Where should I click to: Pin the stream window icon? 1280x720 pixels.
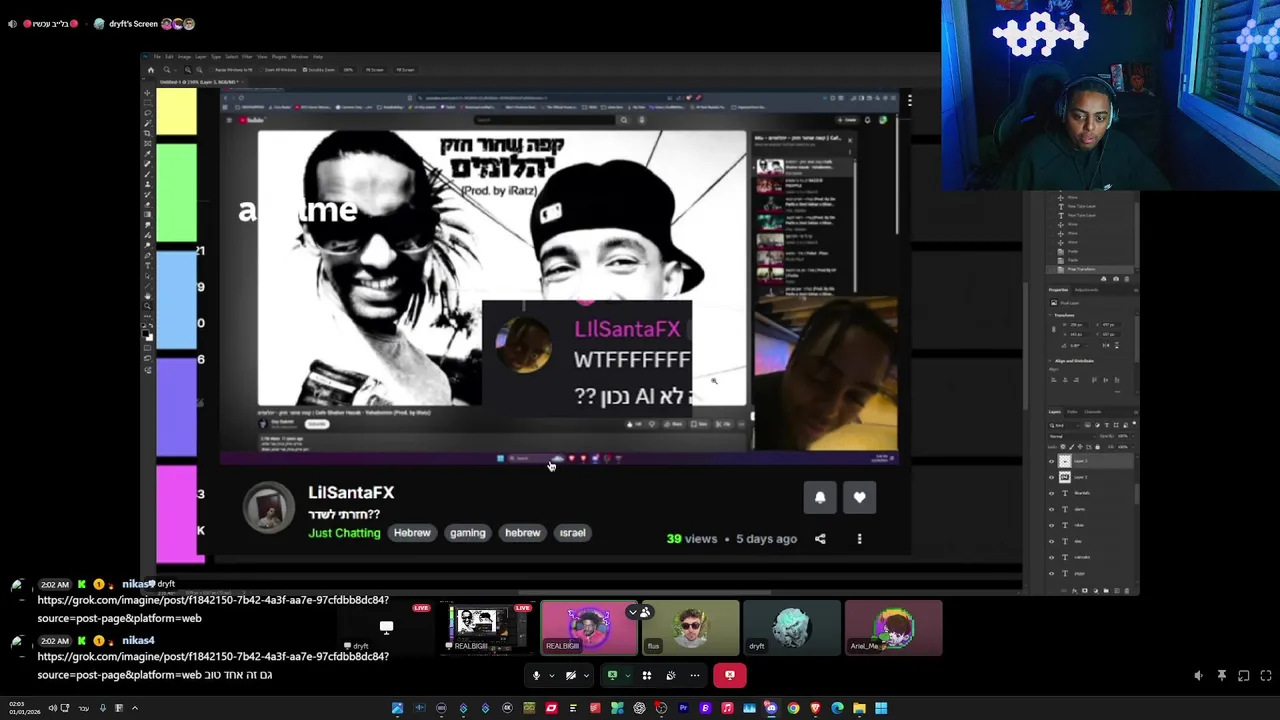coord(1221,676)
